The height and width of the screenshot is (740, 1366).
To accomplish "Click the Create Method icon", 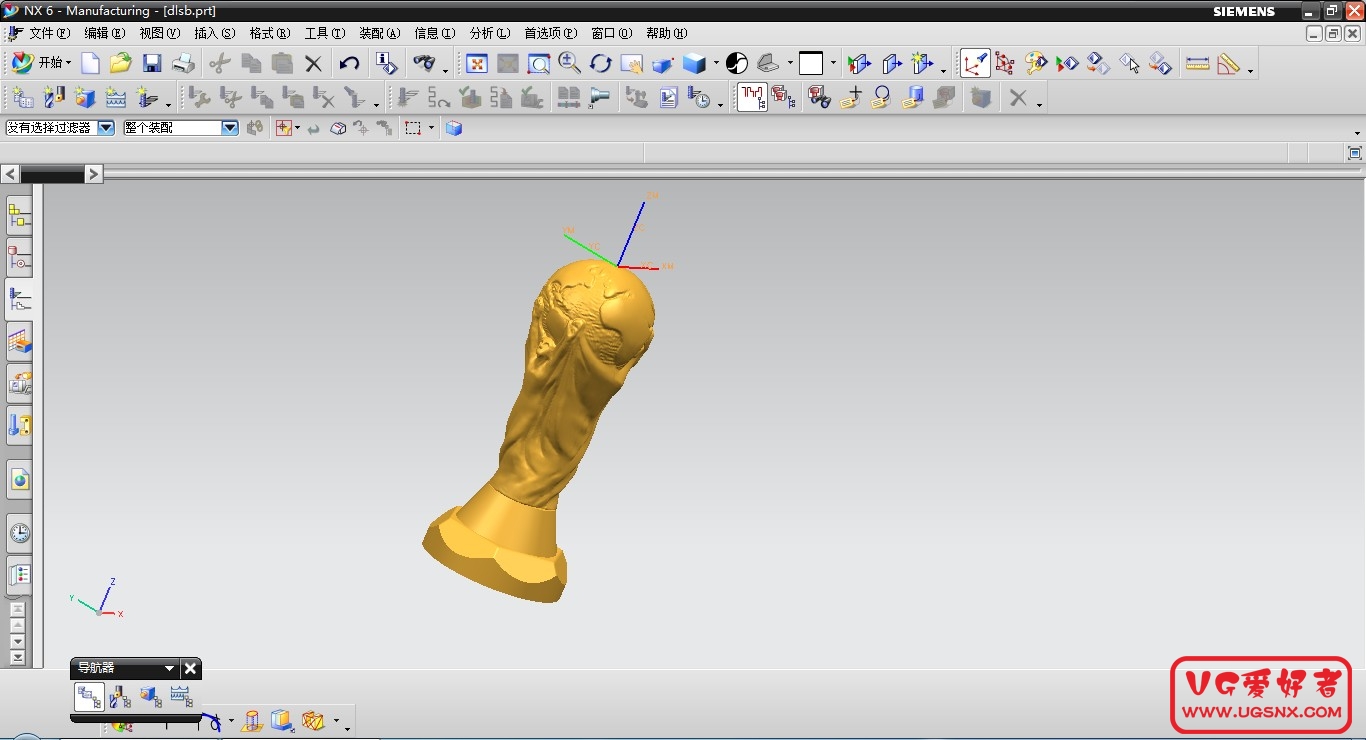I will [116, 97].
